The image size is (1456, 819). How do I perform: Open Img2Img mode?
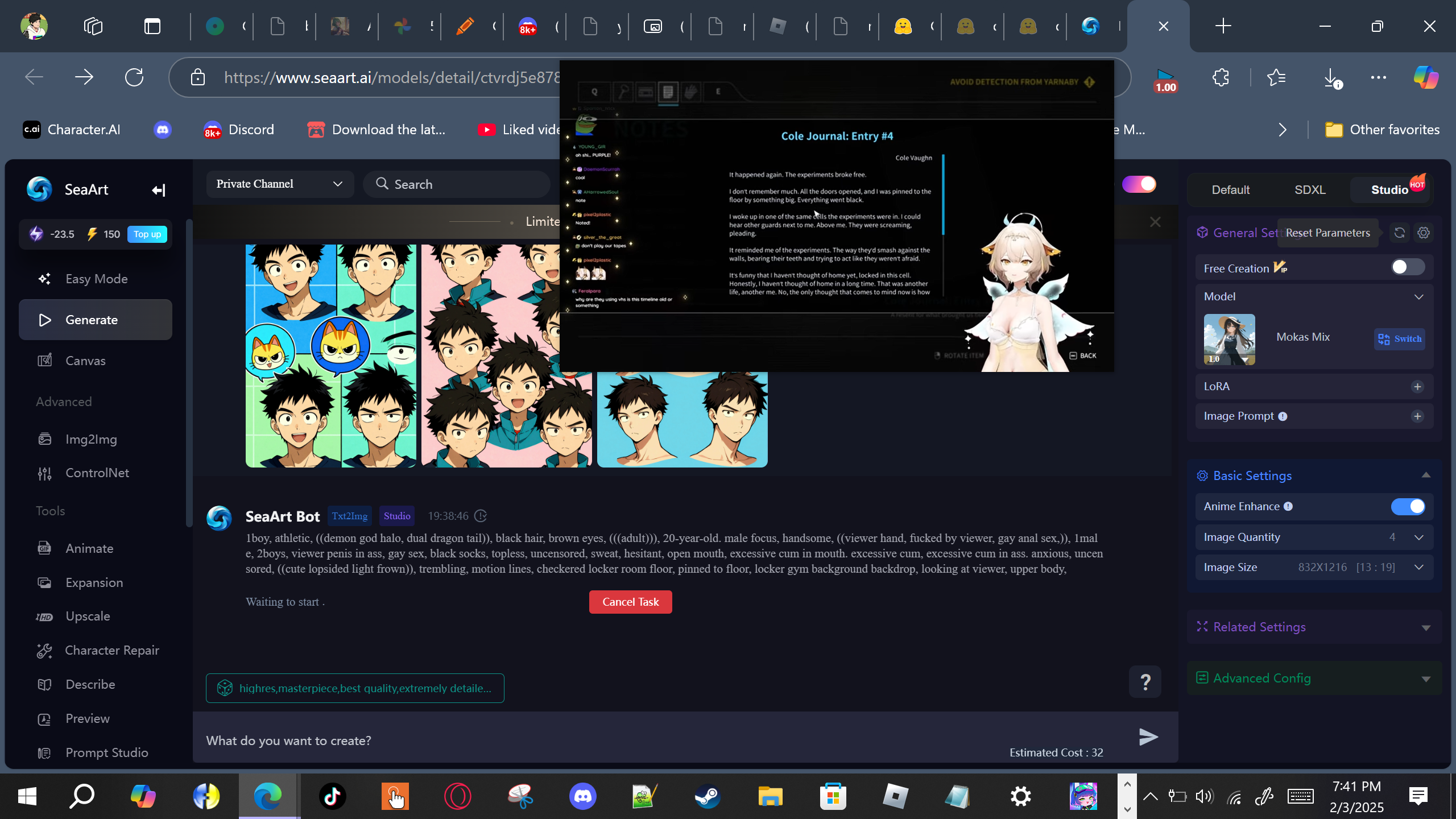[96, 439]
